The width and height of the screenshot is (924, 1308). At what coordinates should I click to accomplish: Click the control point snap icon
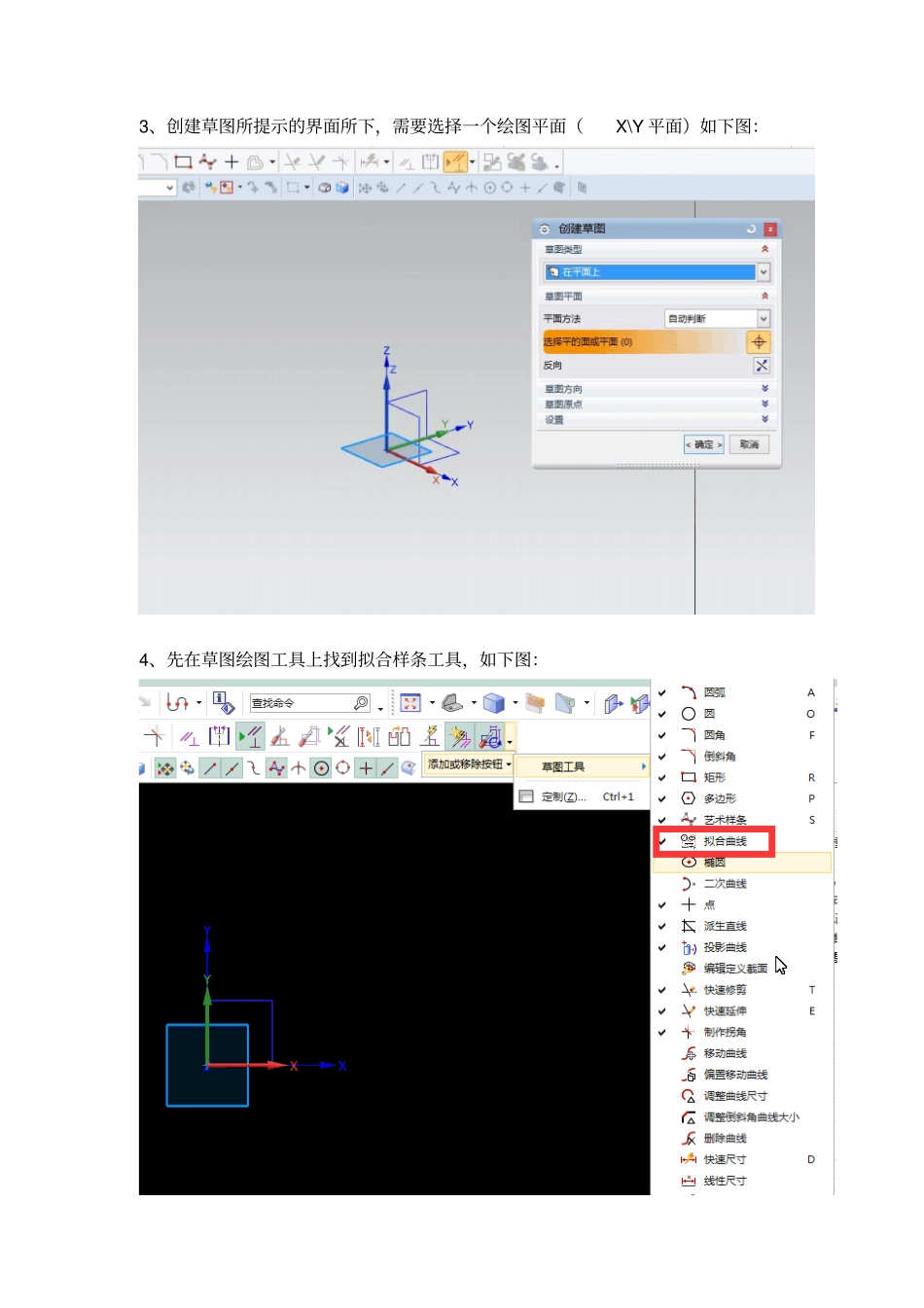pyautogui.click(x=254, y=768)
